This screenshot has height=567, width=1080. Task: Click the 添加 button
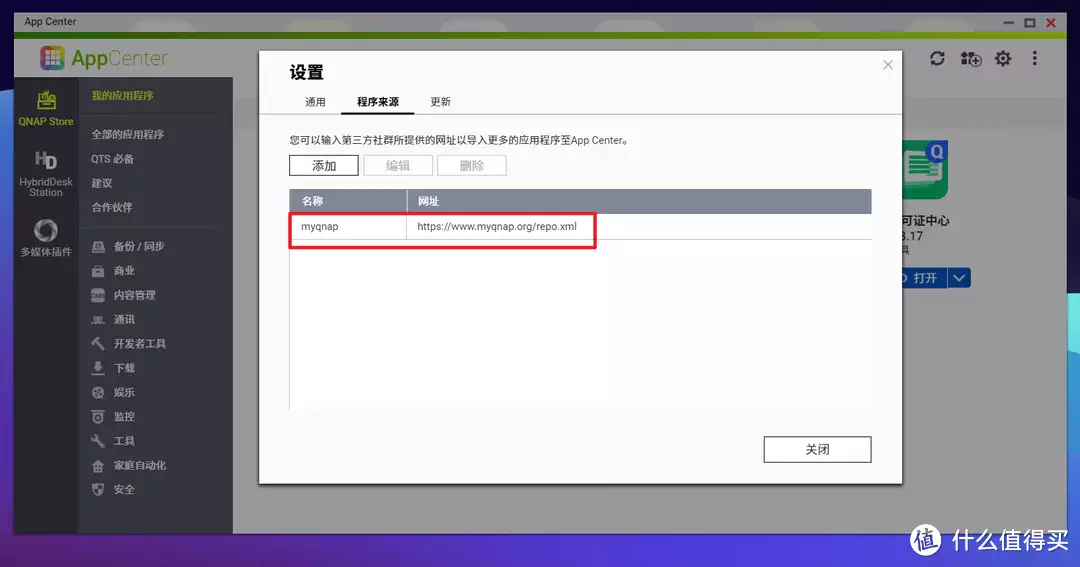324,165
